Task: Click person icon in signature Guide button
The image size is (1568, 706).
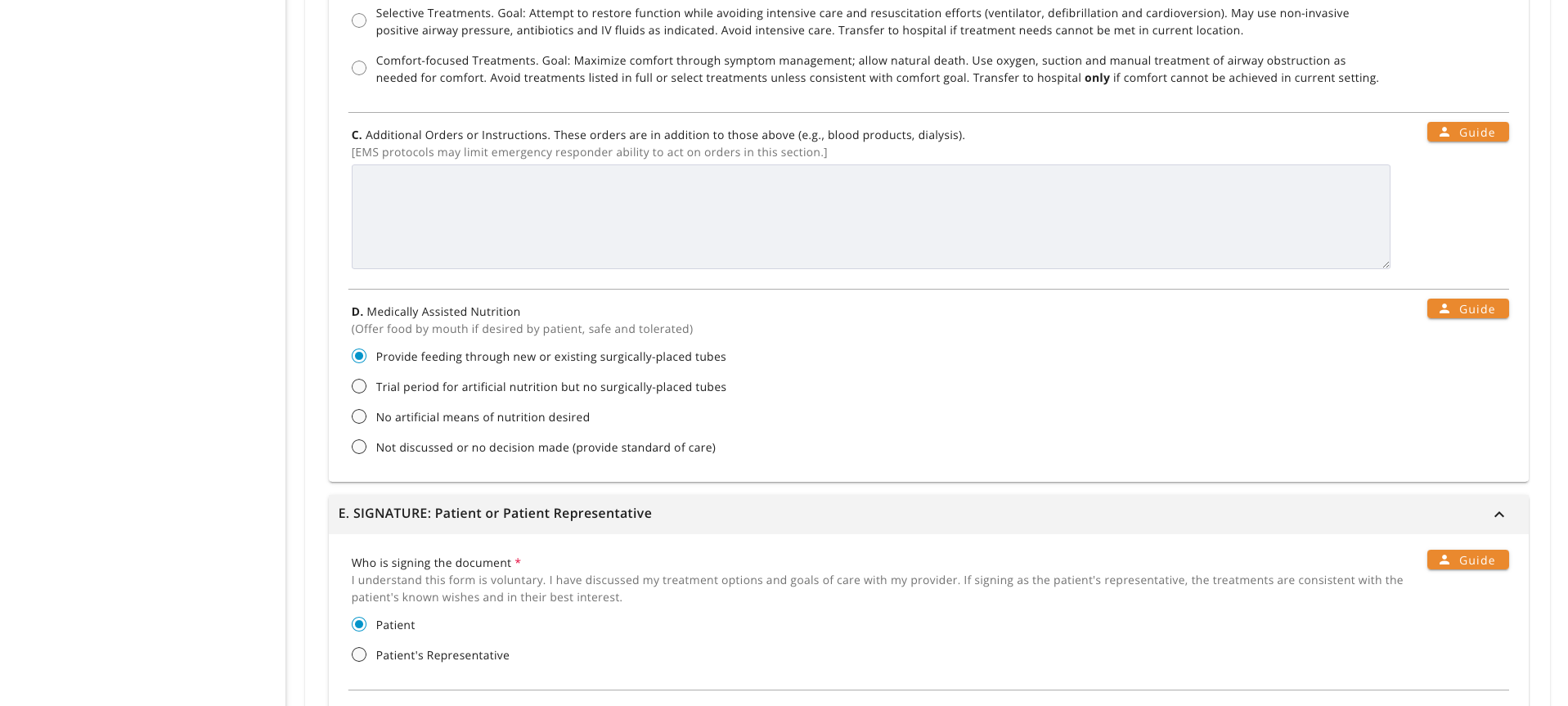Action: (x=1444, y=560)
